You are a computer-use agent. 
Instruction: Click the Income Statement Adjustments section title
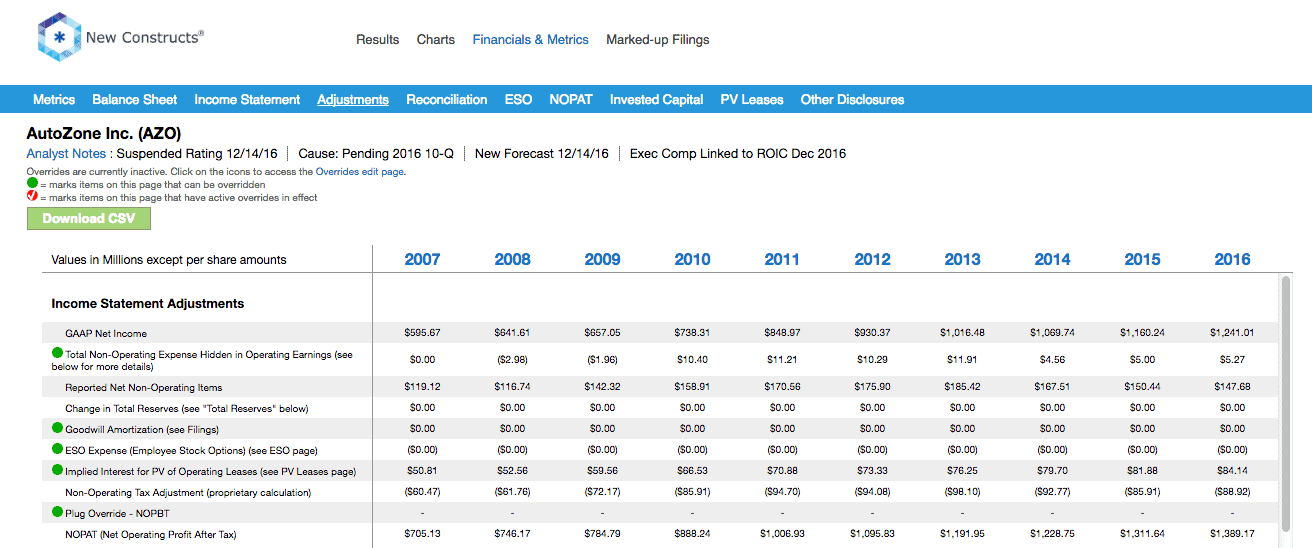click(148, 303)
